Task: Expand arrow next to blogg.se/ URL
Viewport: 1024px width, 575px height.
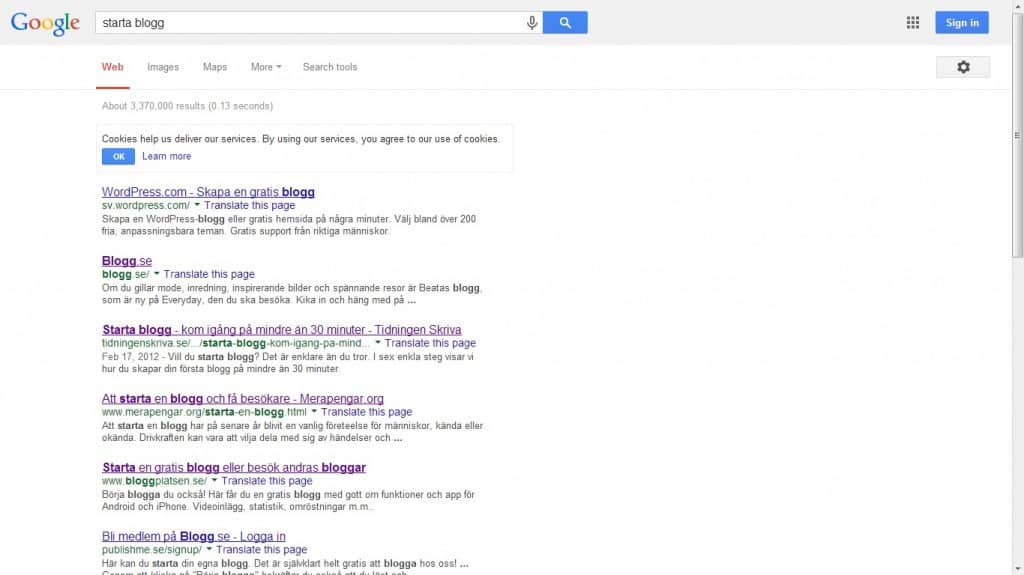Action: tap(157, 274)
